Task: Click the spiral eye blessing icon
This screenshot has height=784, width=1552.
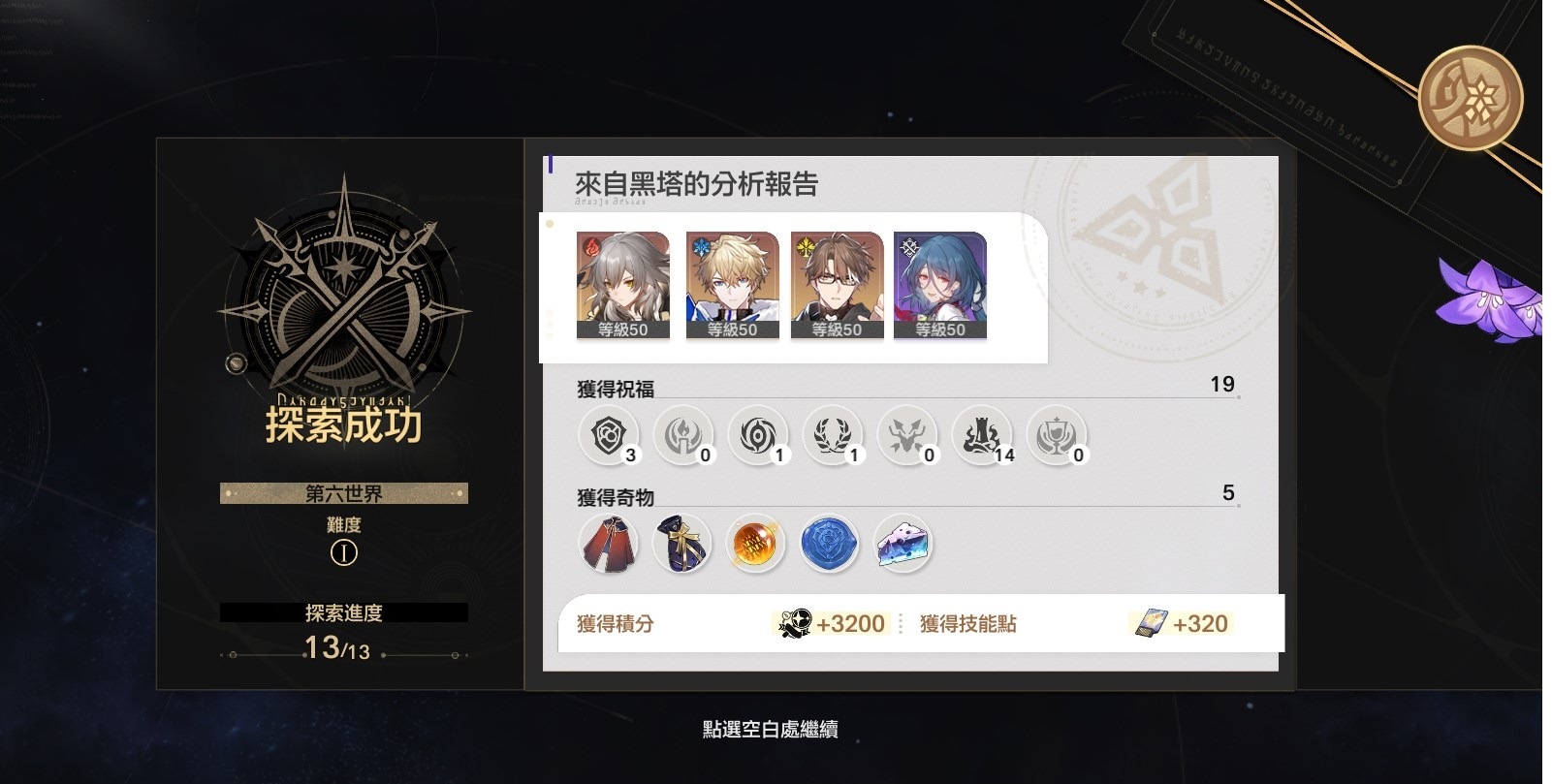Action: pyautogui.click(x=758, y=435)
